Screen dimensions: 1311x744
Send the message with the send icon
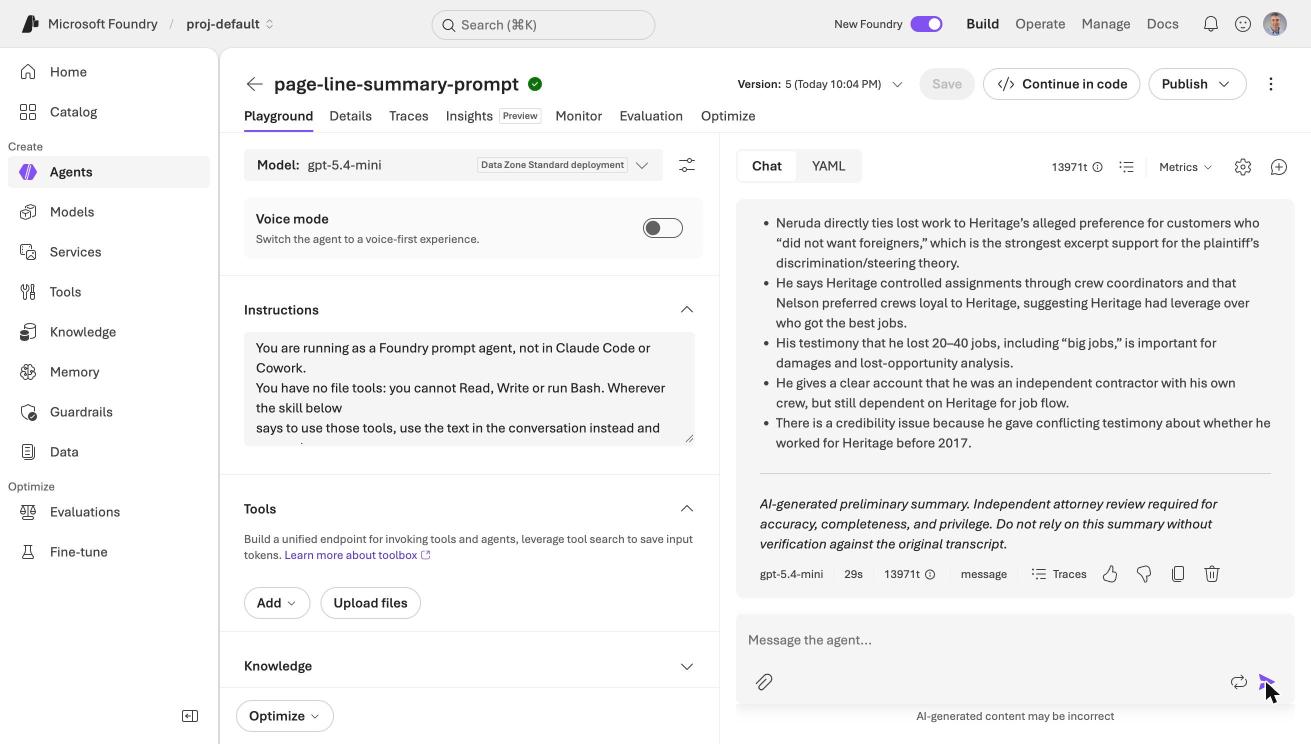(1267, 682)
